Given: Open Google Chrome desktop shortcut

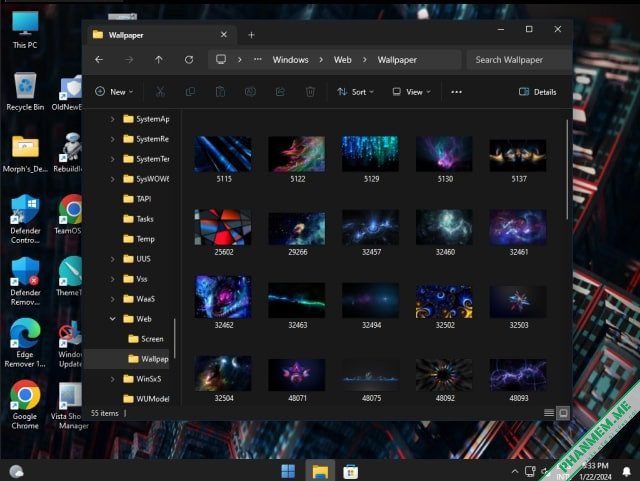Looking at the screenshot, I should coord(25,405).
